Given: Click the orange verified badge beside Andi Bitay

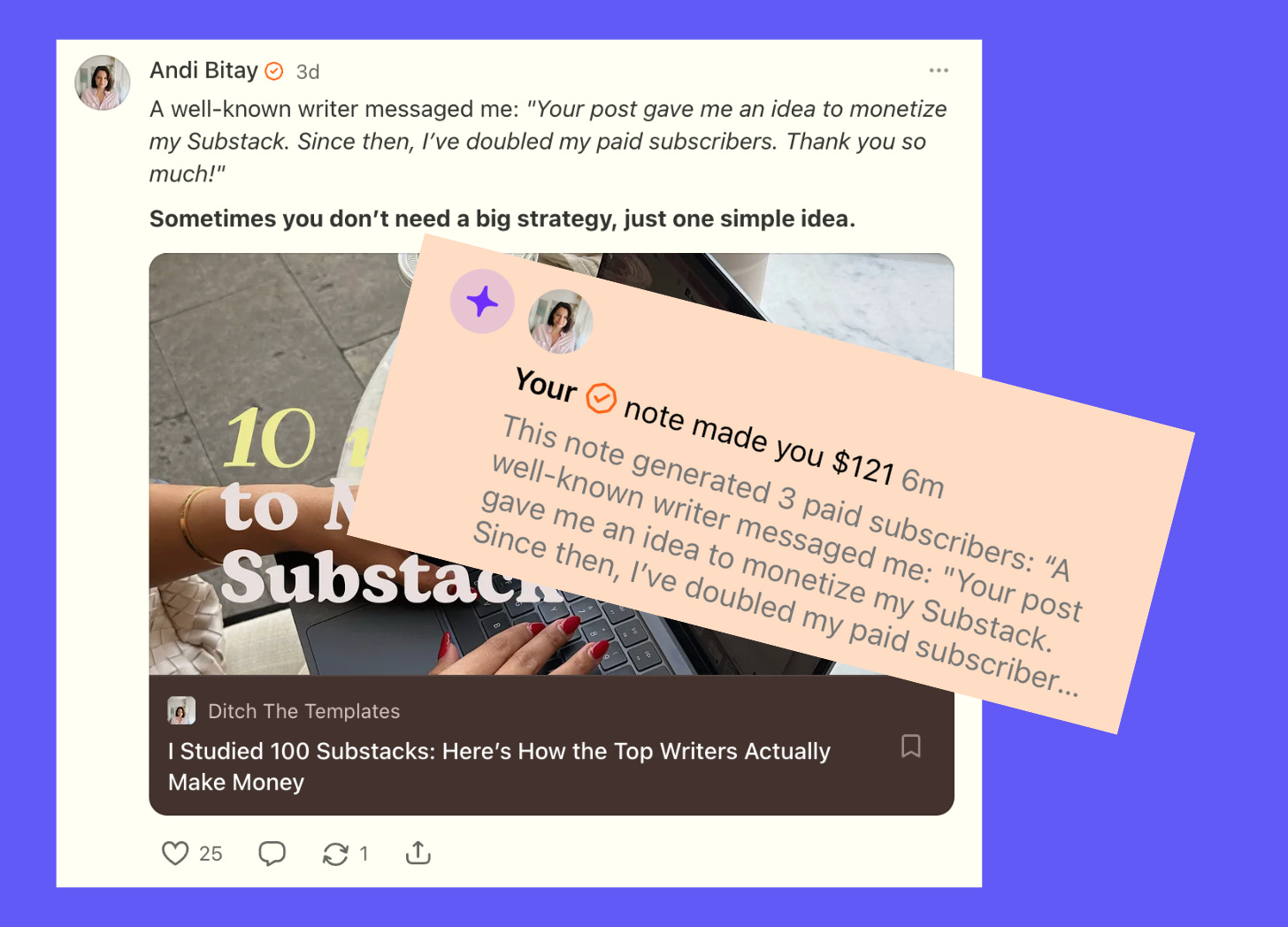Looking at the screenshot, I should [274, 72].
